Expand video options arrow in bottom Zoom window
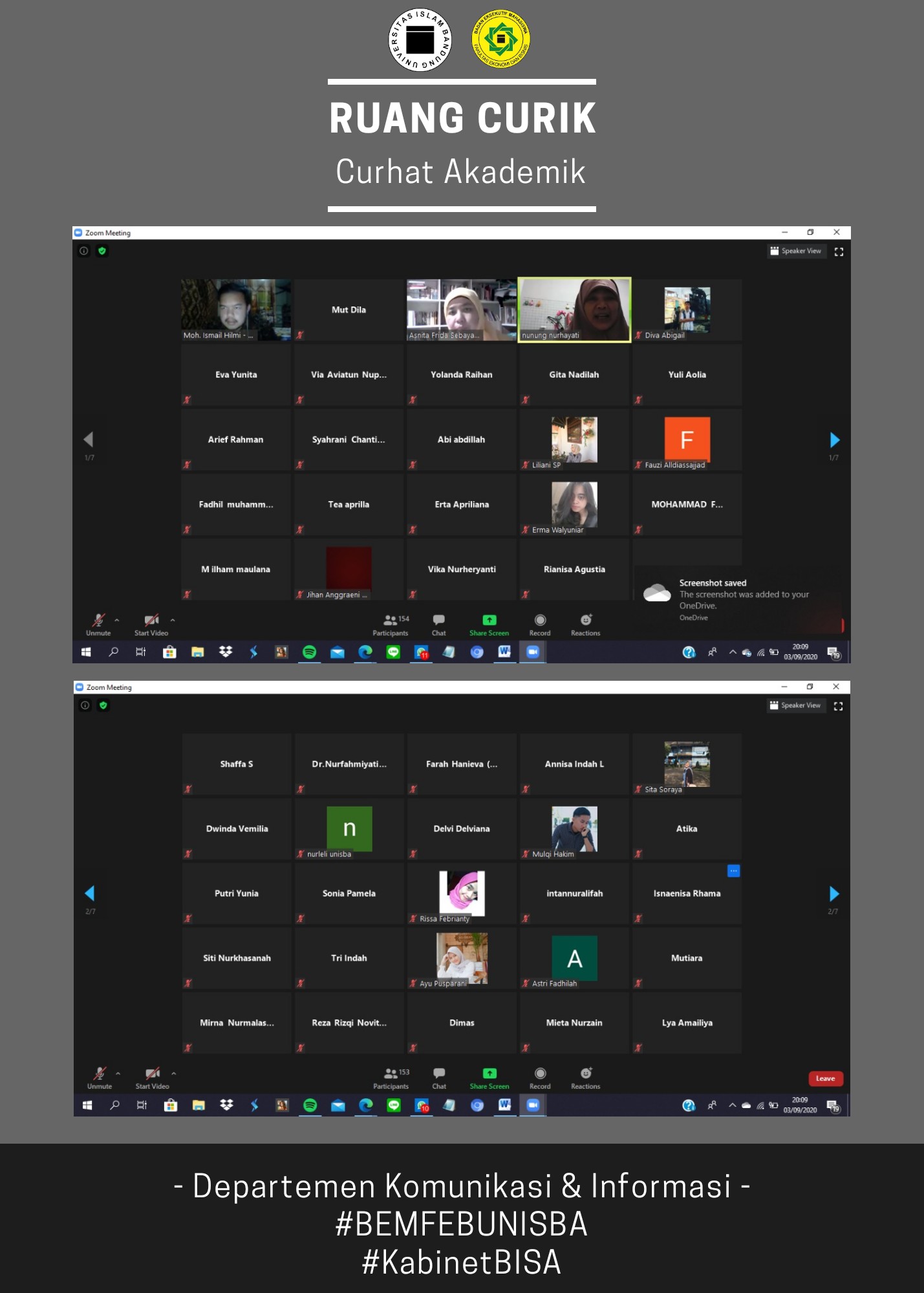924x1293 pixels. click(173, 1073)
